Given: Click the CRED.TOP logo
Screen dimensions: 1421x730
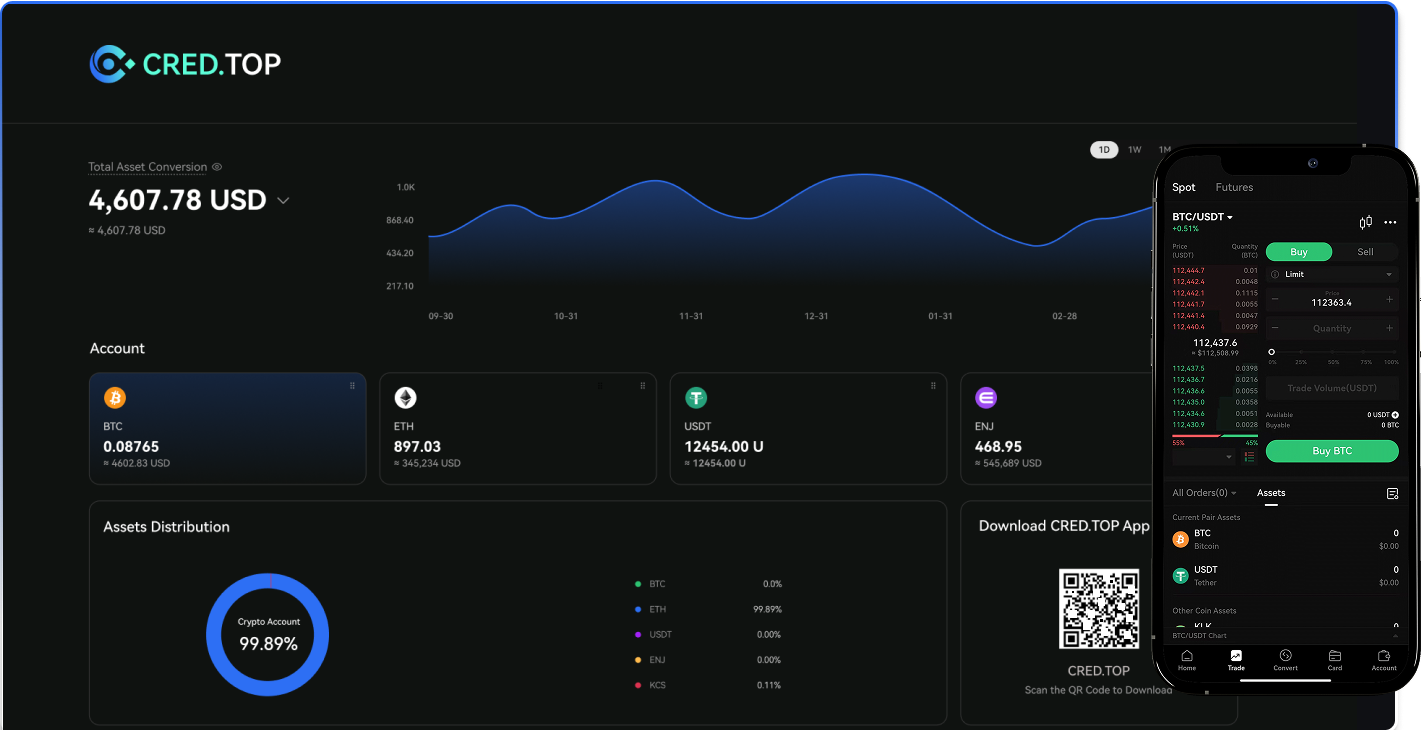Looking at the screenshot, I should coord(185,64).
